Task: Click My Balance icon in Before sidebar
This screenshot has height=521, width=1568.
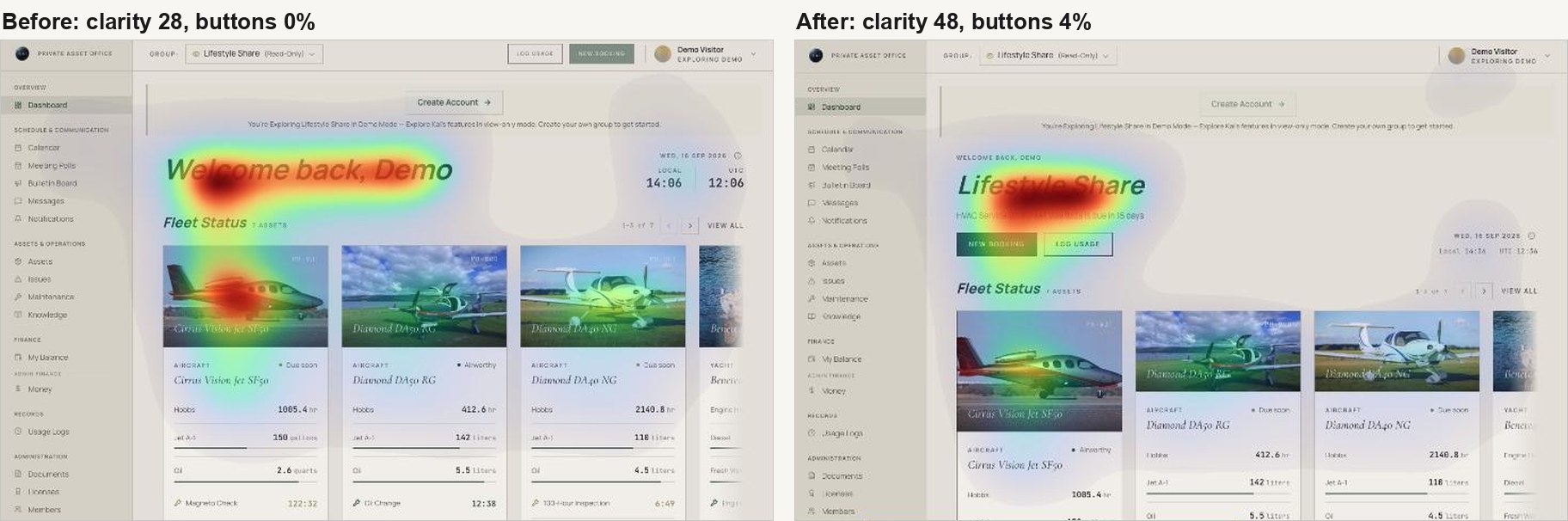Action: [18, 357]
